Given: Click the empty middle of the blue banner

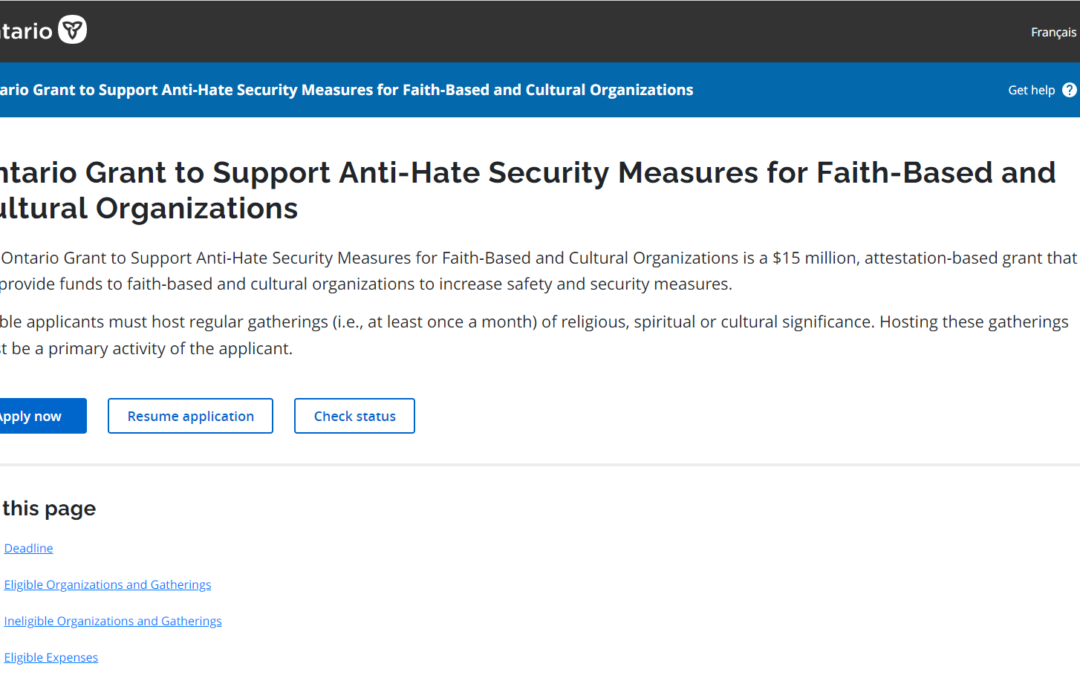Looking at the screenshot, I should pos(850,90).
